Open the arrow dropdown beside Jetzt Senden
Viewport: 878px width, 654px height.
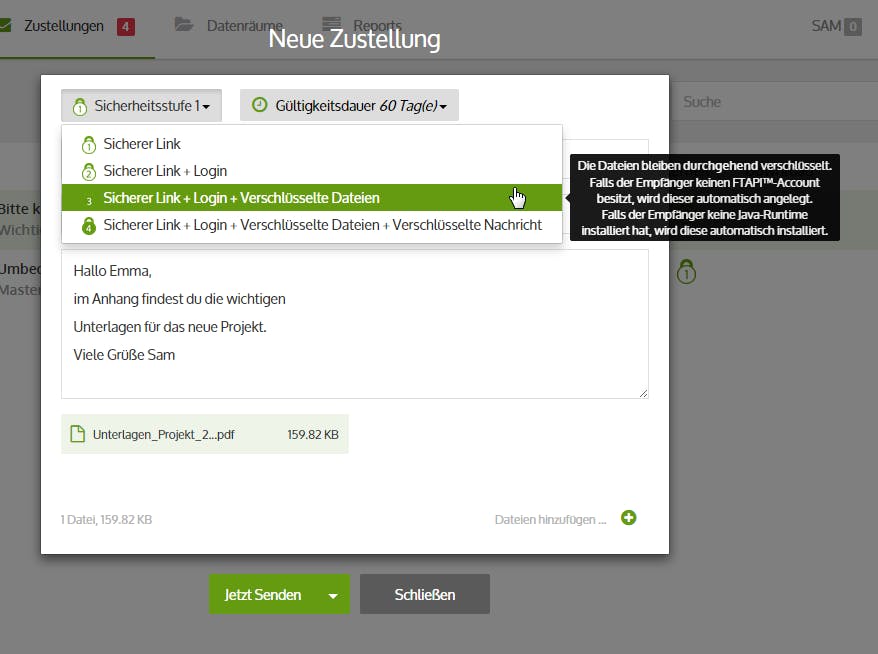(333, 595)
